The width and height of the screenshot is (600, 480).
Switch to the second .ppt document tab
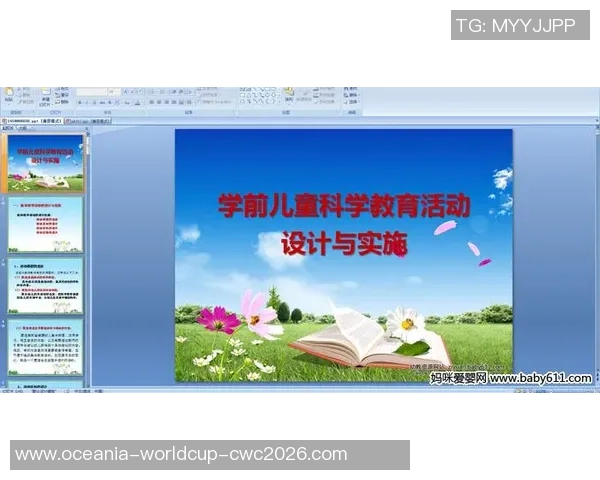pyautogui.click(x=88, y=121)
